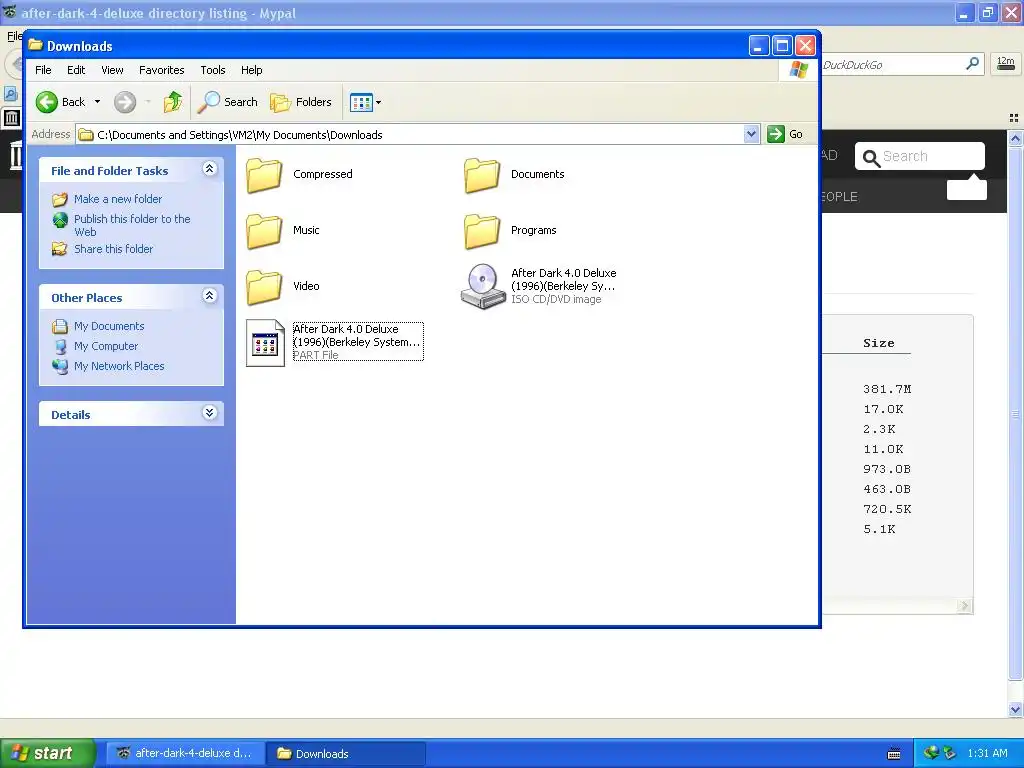Viewport: 1024px width, 768px height.
Task: Open the Back history dropdown arrow
Action: pyautogui.click(x=97, y=102)
